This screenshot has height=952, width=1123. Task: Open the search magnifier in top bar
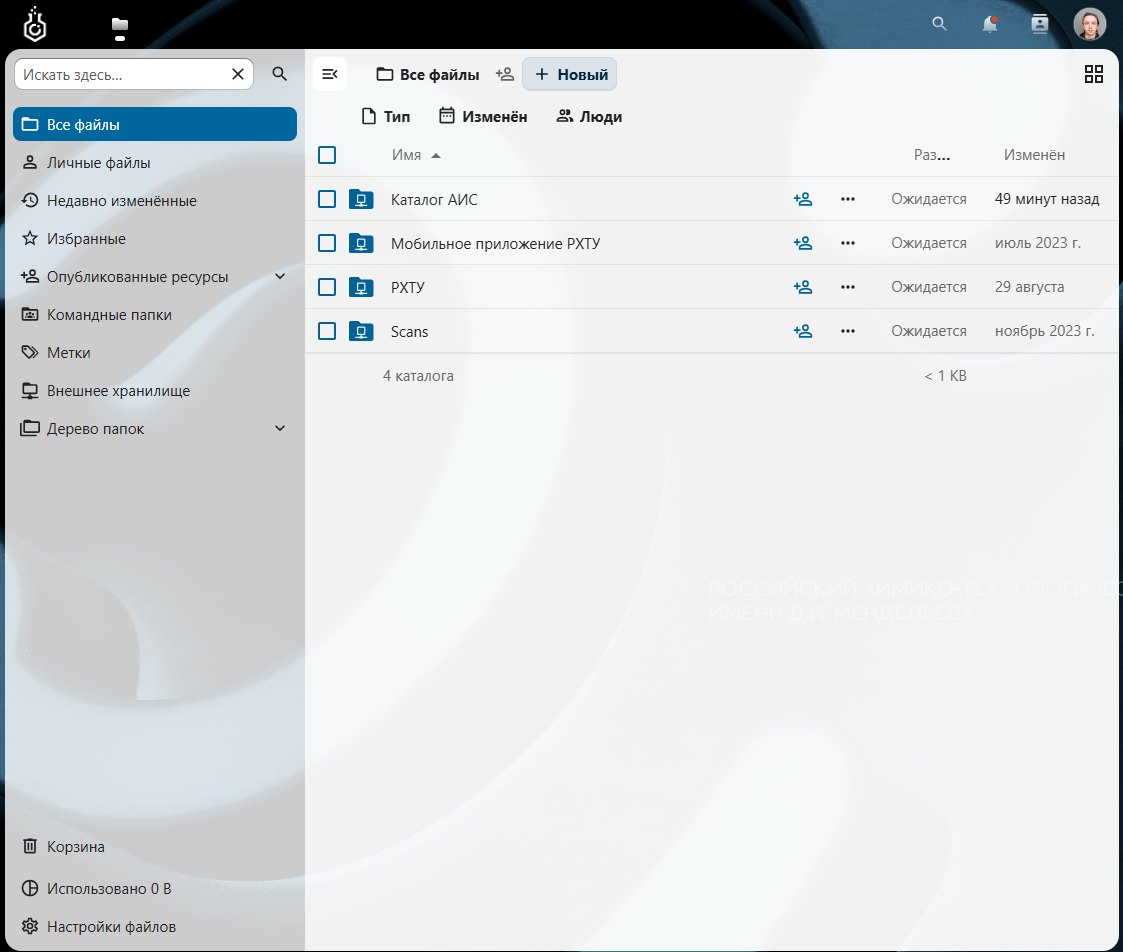point(939,24)
